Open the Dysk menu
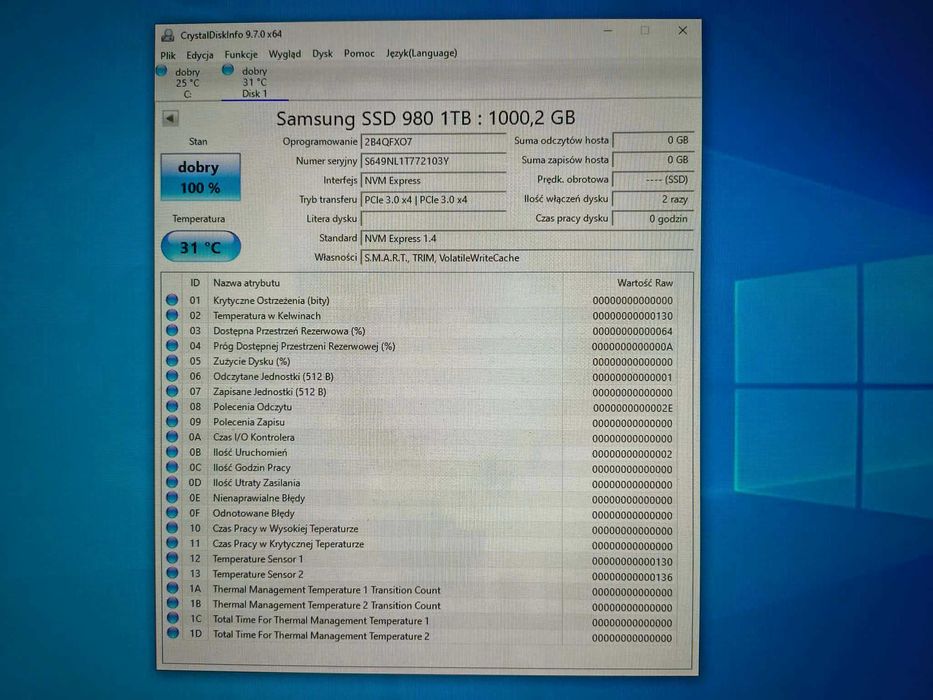 tap(323, 54)
